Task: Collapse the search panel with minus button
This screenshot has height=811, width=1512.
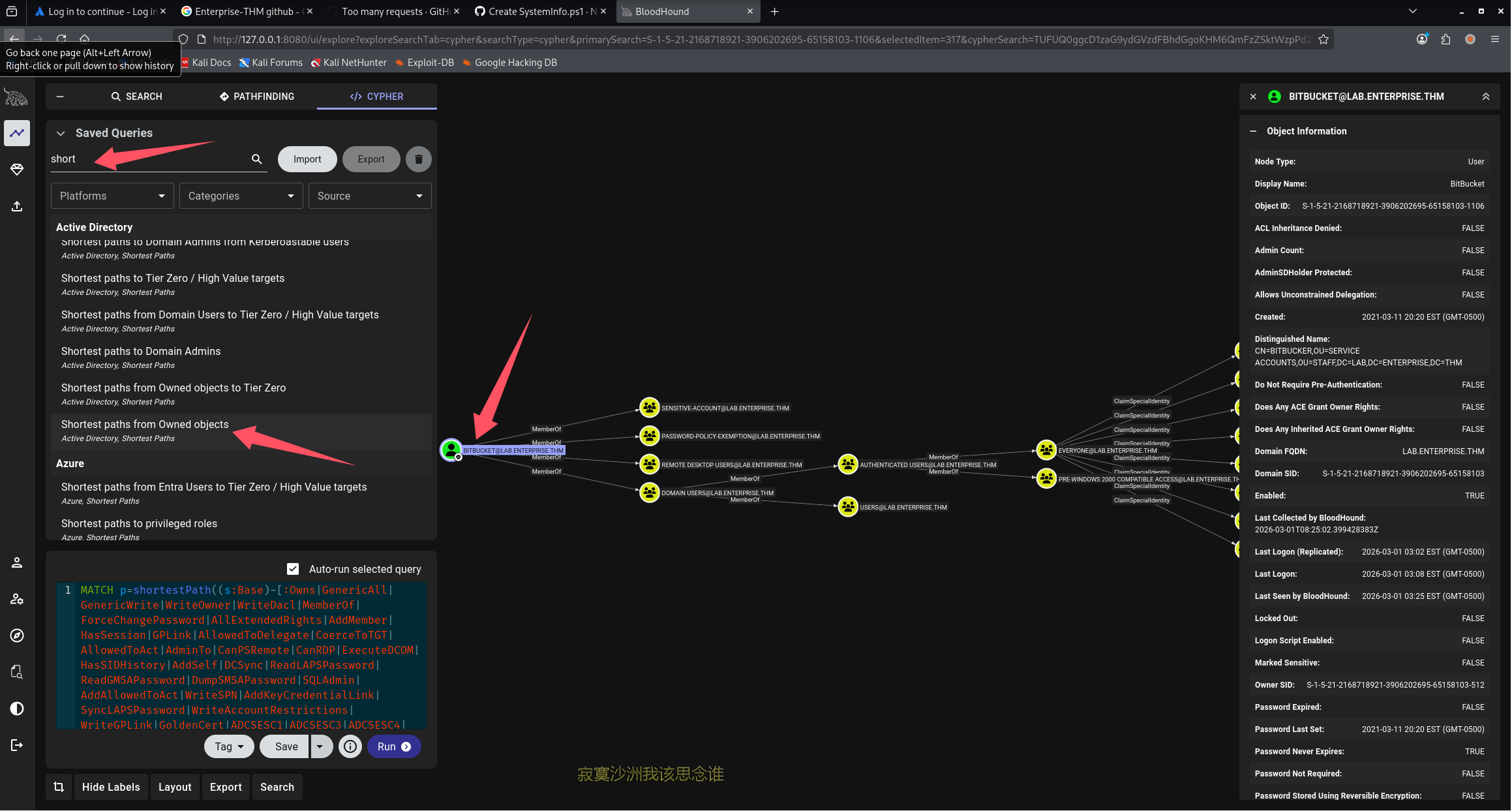Action: [60, 97]
